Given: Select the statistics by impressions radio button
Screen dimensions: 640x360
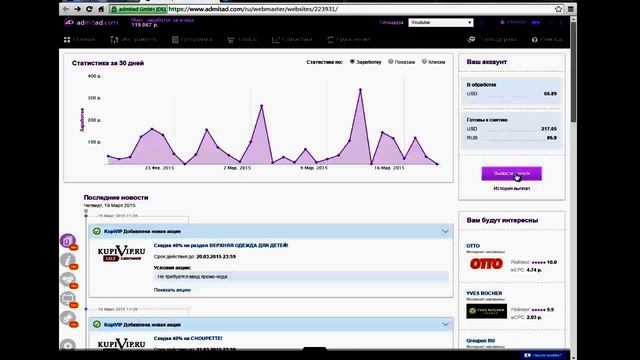Looking at the screenshot, I should pyautogui.click(x=391, y=62).
